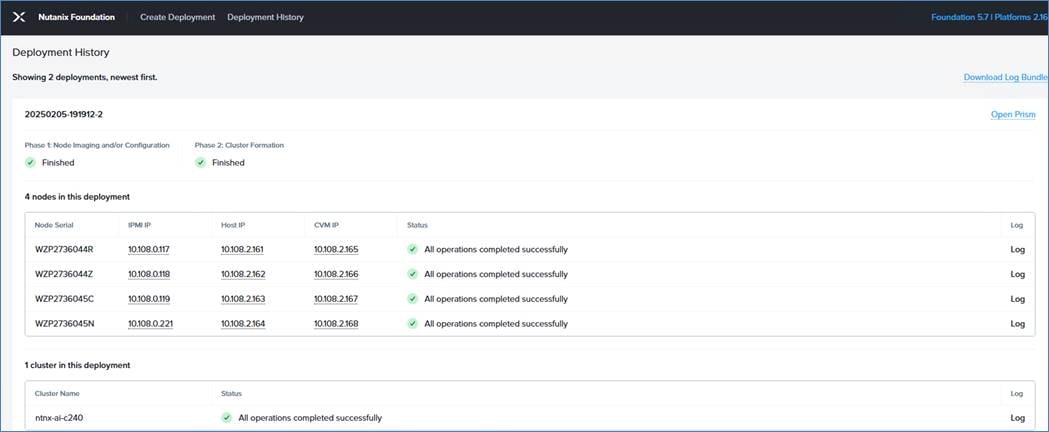
Task: Click the Nutanix Foundation title
Action: 76,17
